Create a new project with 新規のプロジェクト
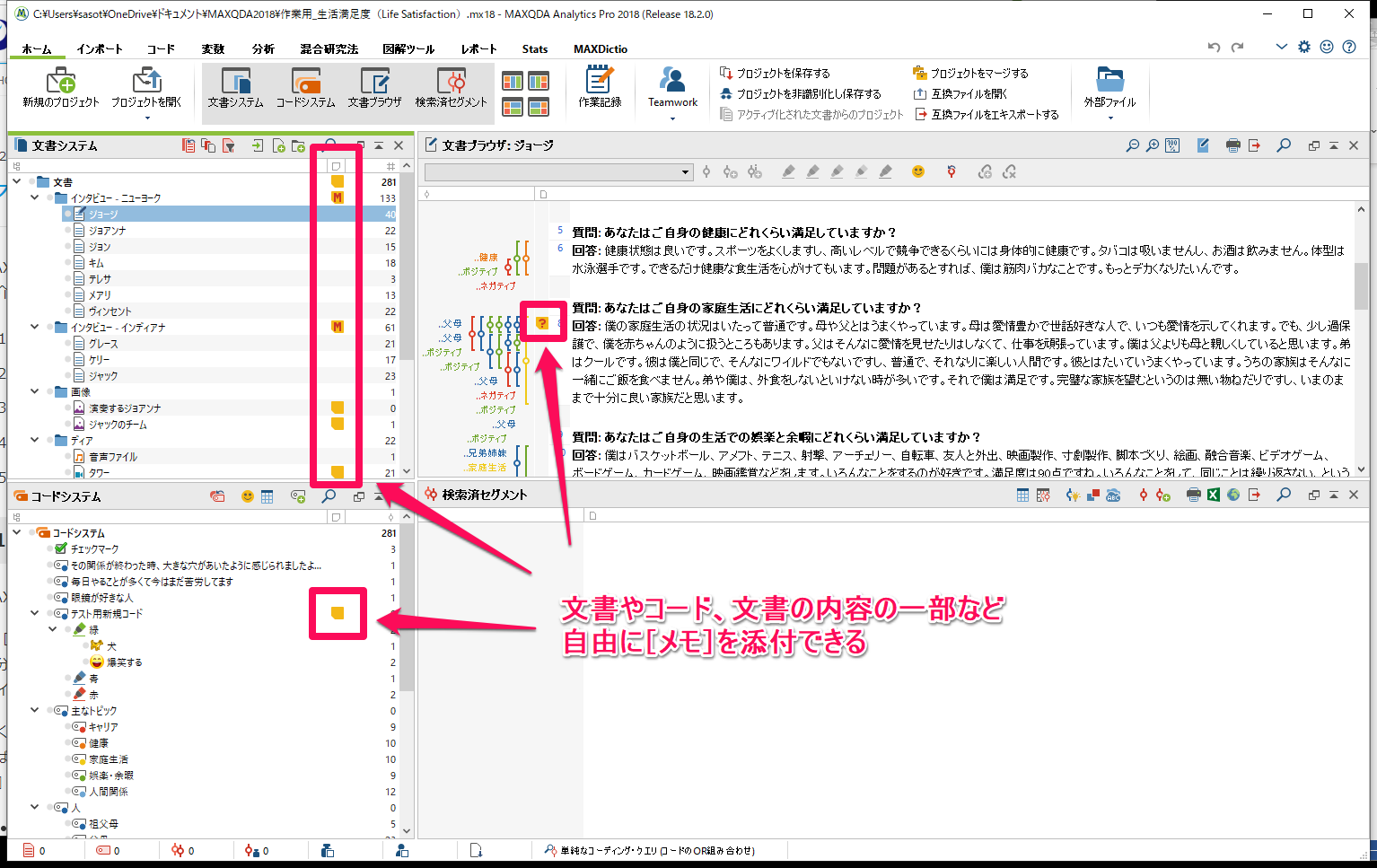1377x868 pixels. pos(61,88)
